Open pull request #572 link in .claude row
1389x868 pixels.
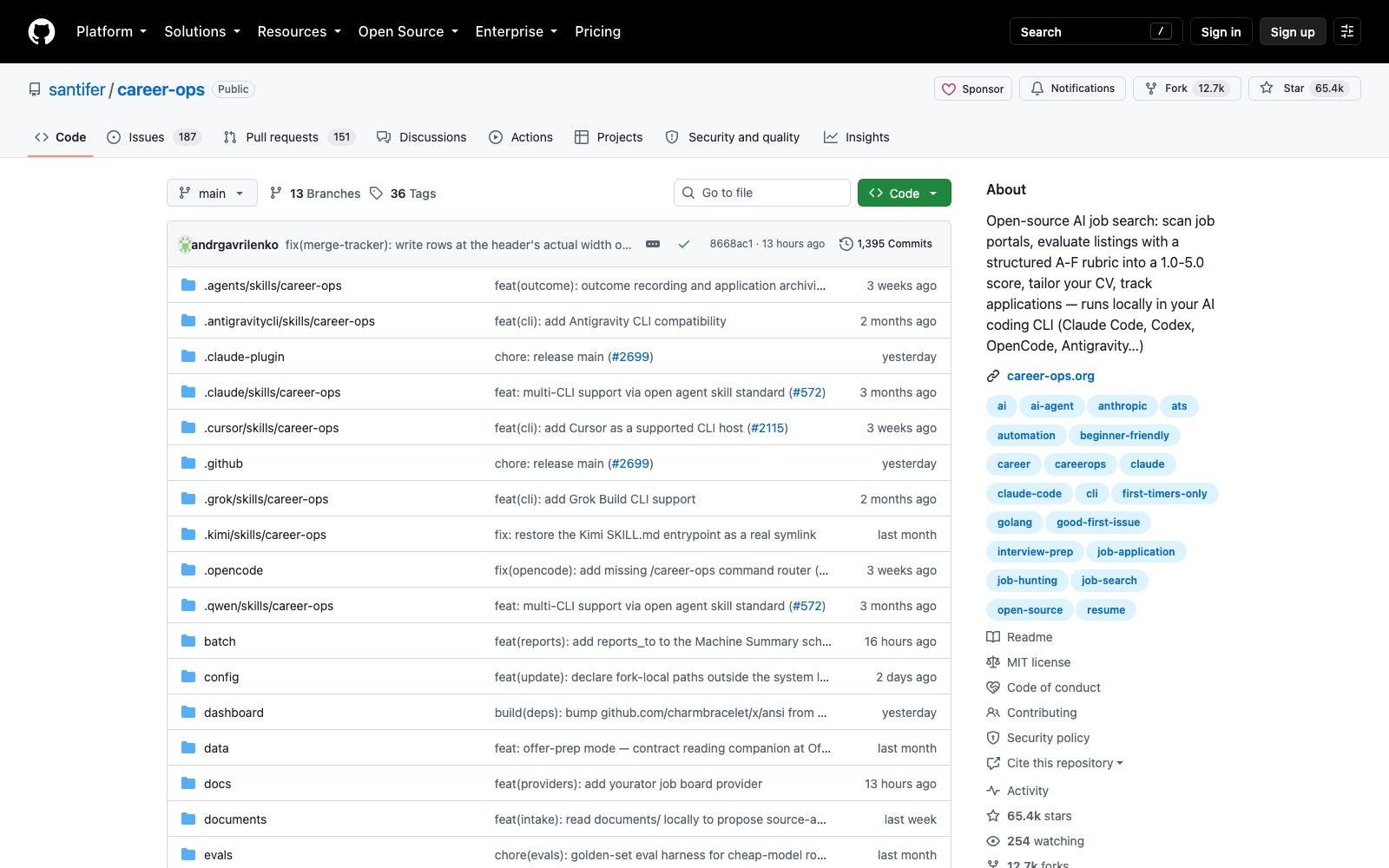coord(806,392)
